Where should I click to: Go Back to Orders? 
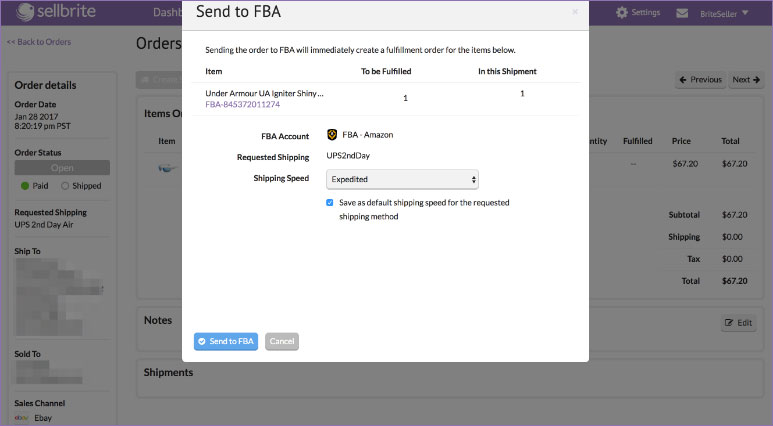(x=38, y=42)
